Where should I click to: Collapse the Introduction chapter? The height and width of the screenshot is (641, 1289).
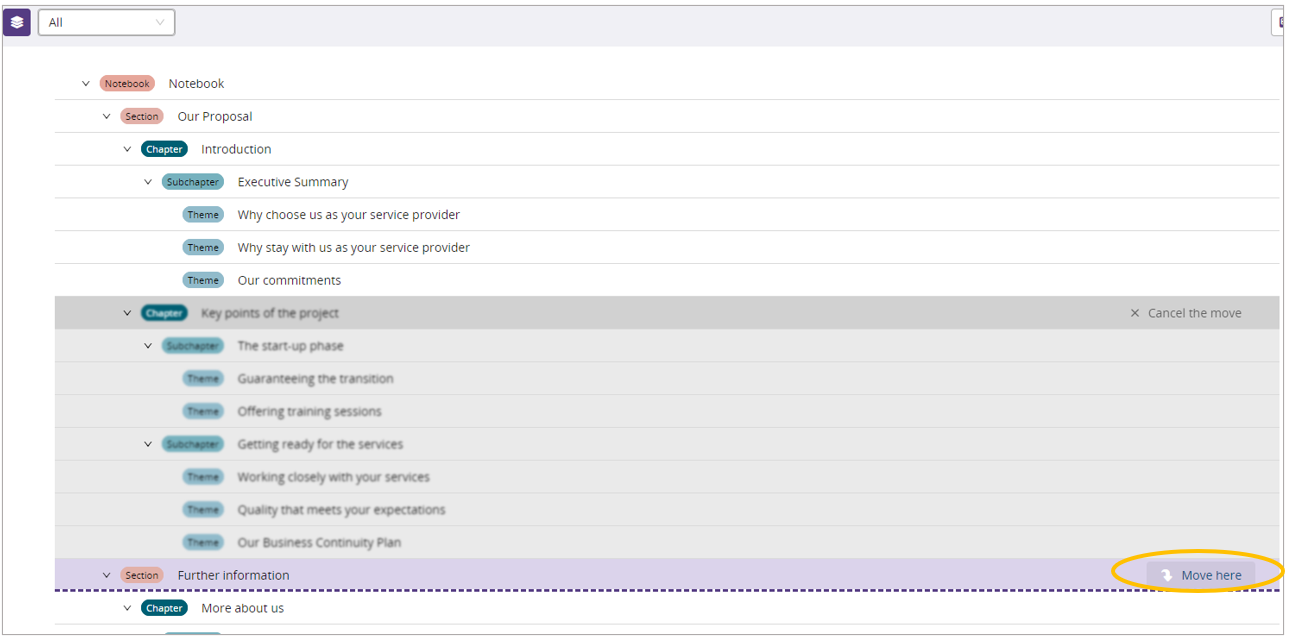[x=127, y=150]
